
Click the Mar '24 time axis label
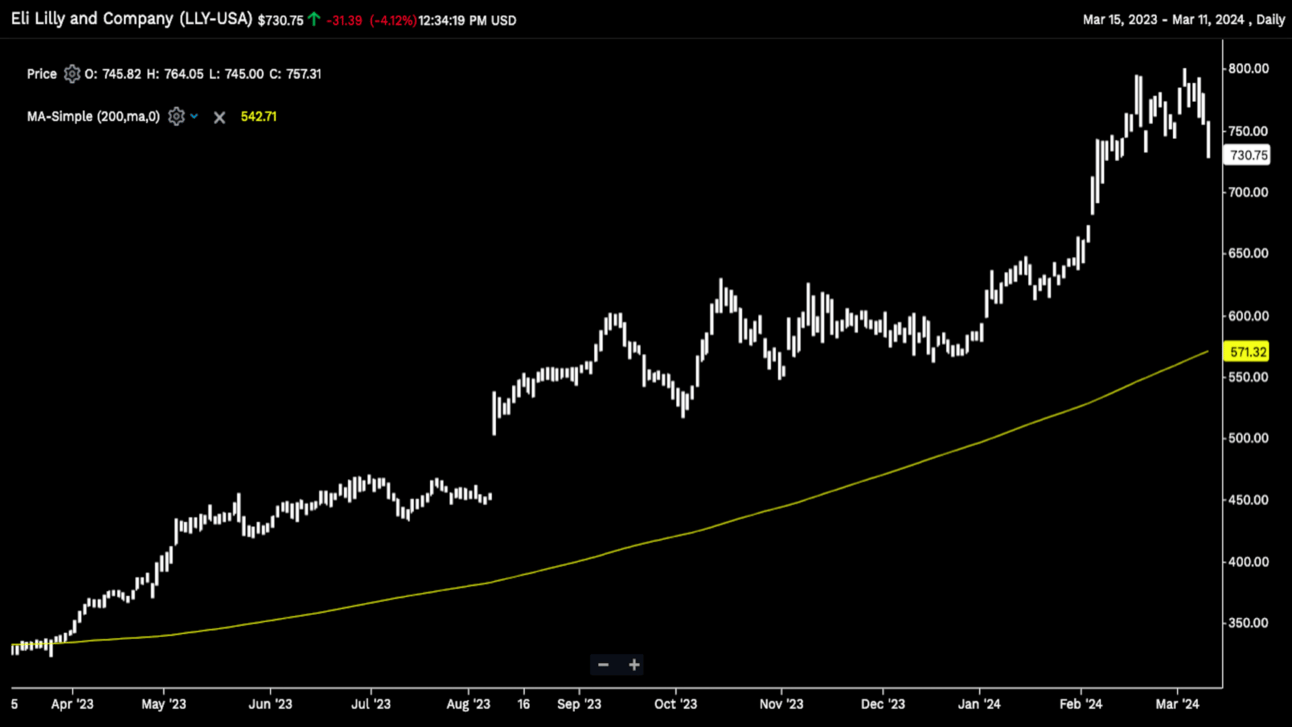1178,704
